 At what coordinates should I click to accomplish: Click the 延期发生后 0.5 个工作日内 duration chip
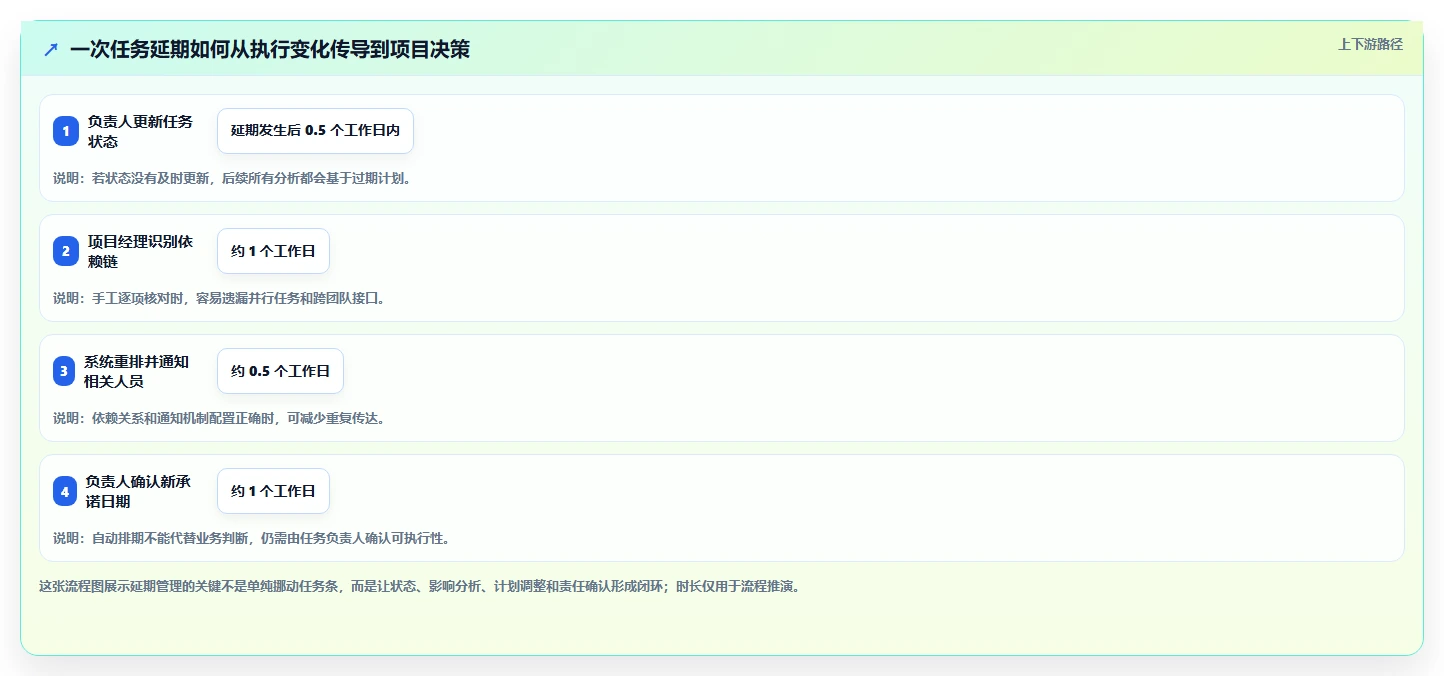coord(315,131)
